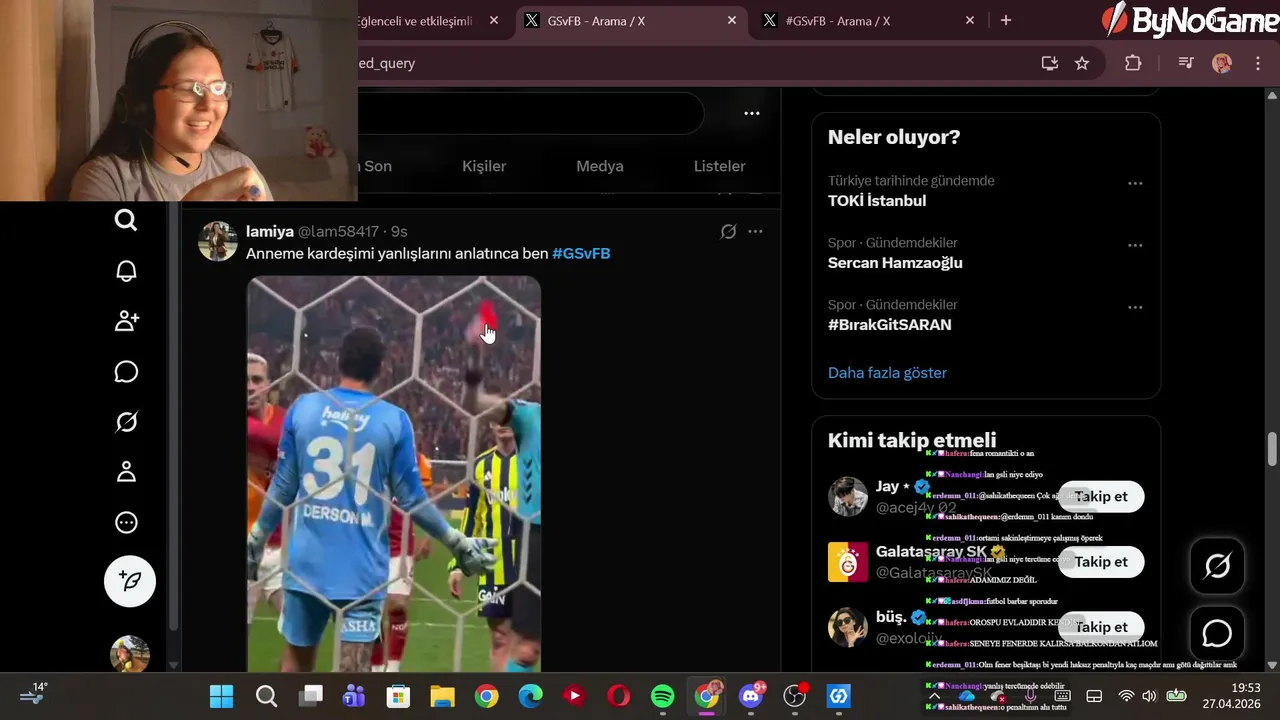
Task: Open lamiya's profile picture
Action: [x=218, y=241]
